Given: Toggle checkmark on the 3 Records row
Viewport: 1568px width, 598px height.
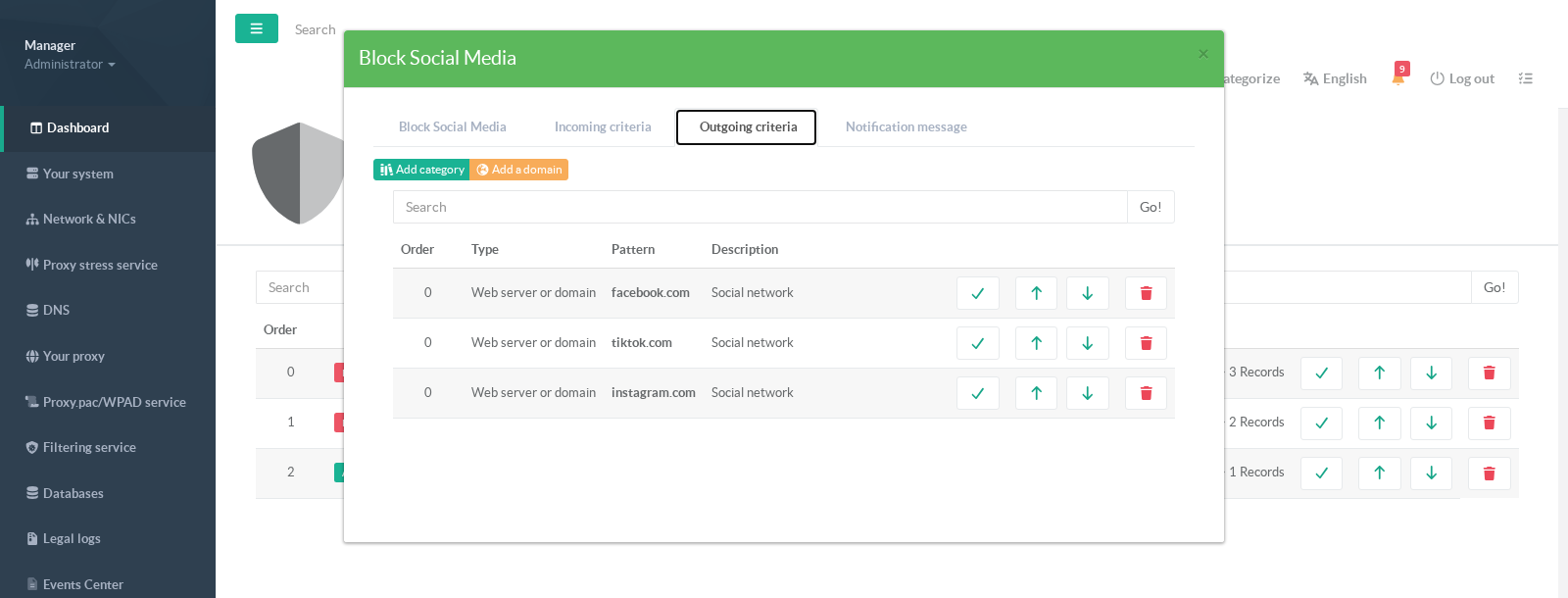Looking at the screenshot, I should pos(1322,373).
